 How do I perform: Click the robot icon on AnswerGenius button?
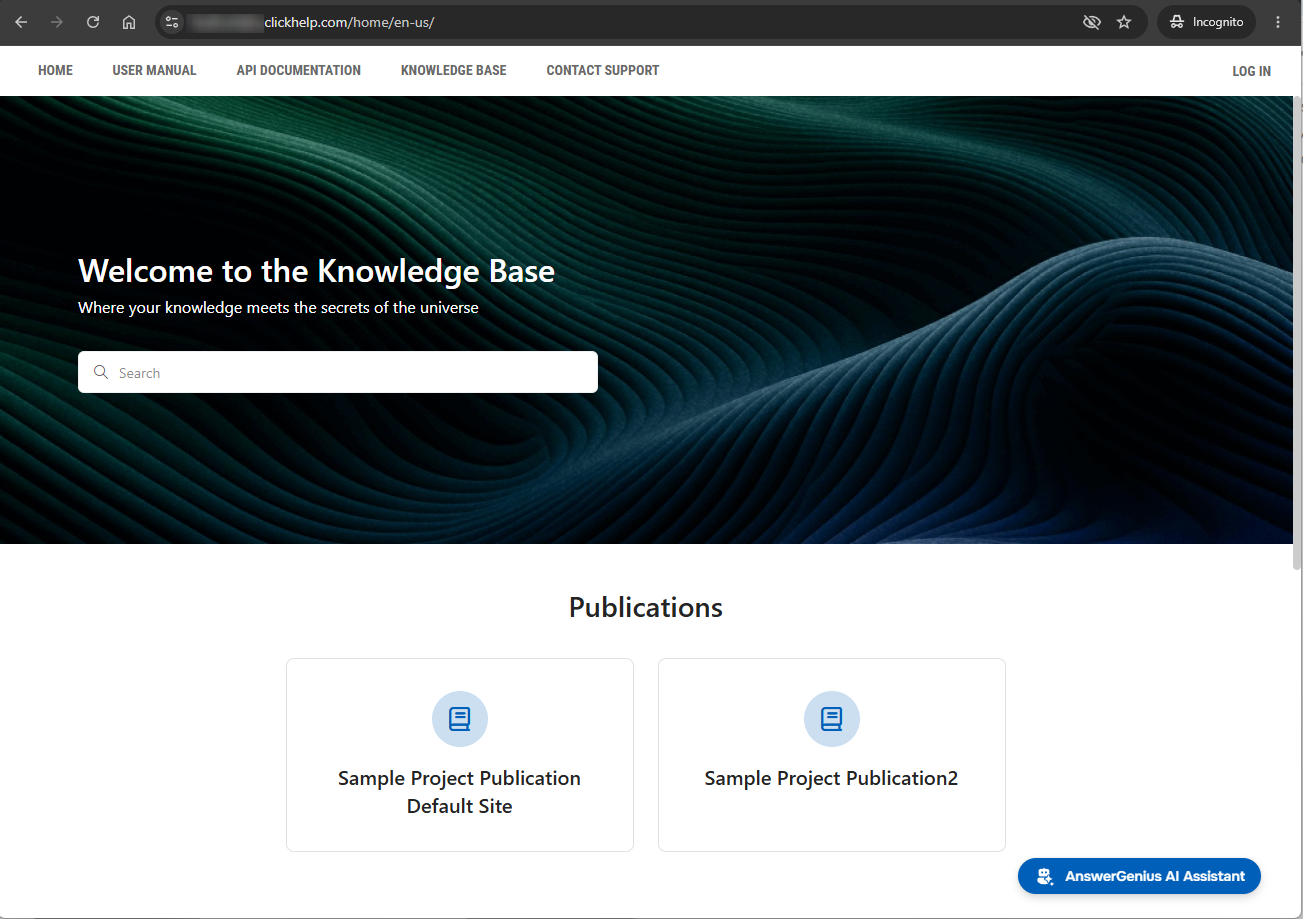pyautogui.click(x=1045, y=876)
